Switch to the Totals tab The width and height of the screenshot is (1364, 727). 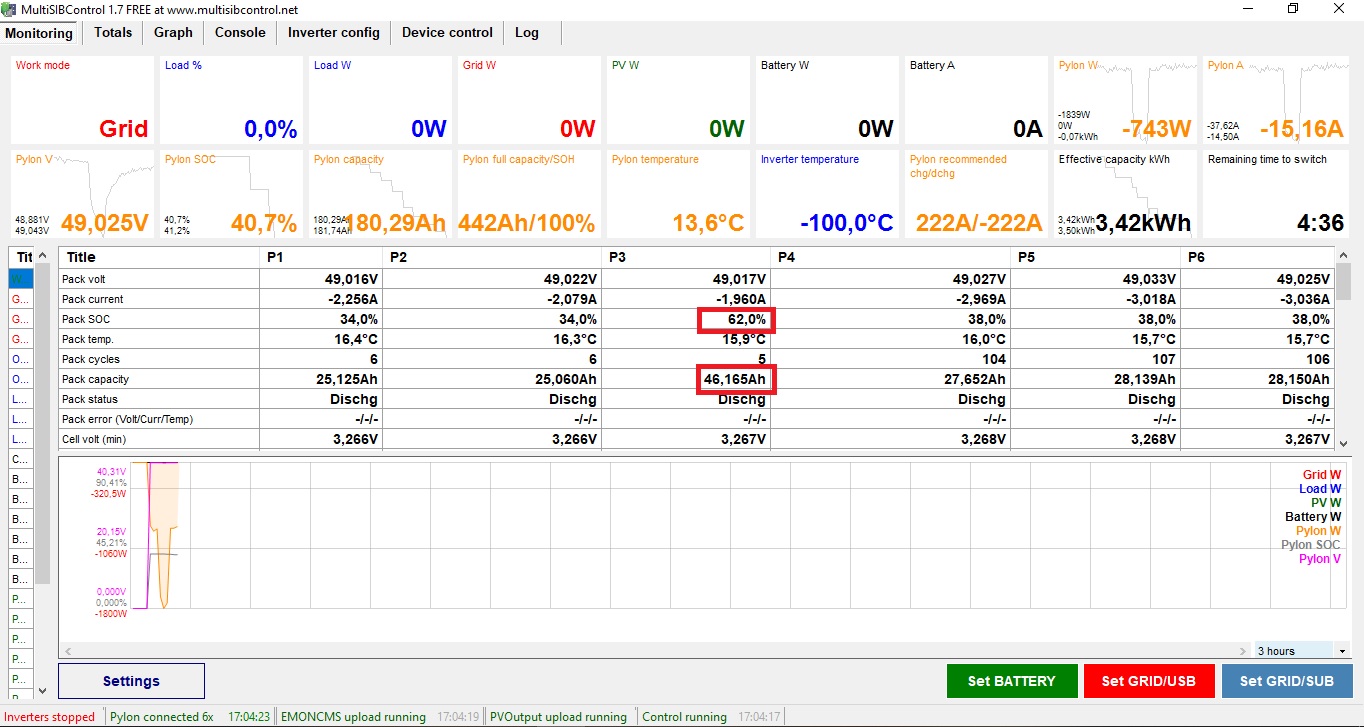[113, 33]
